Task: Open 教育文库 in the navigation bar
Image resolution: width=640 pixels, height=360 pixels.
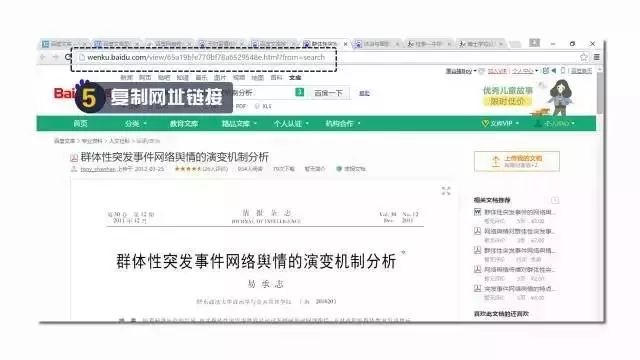Action: click(184, 123)
